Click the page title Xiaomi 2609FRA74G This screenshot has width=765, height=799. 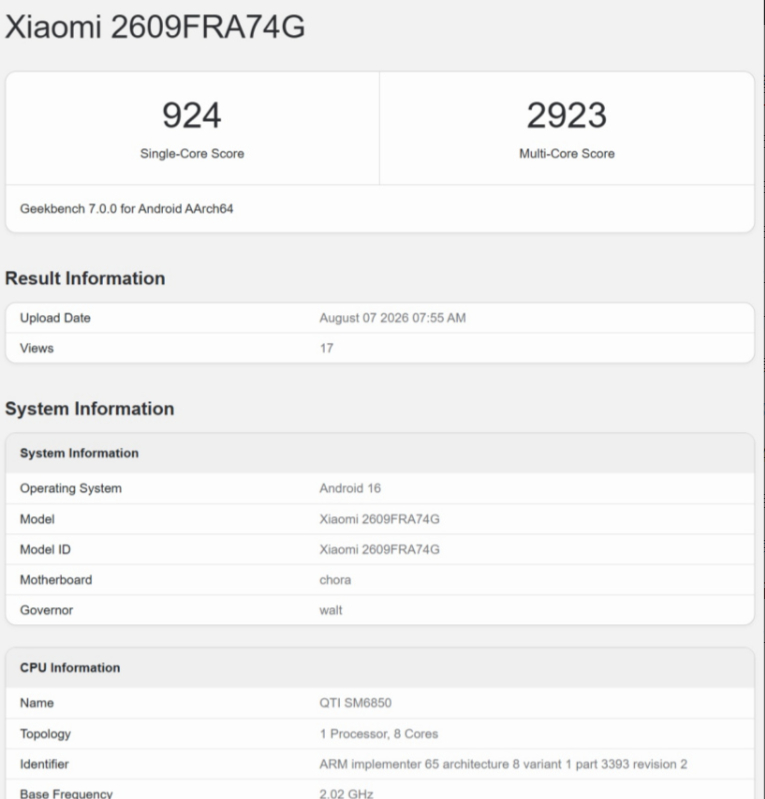pos(155,26)
